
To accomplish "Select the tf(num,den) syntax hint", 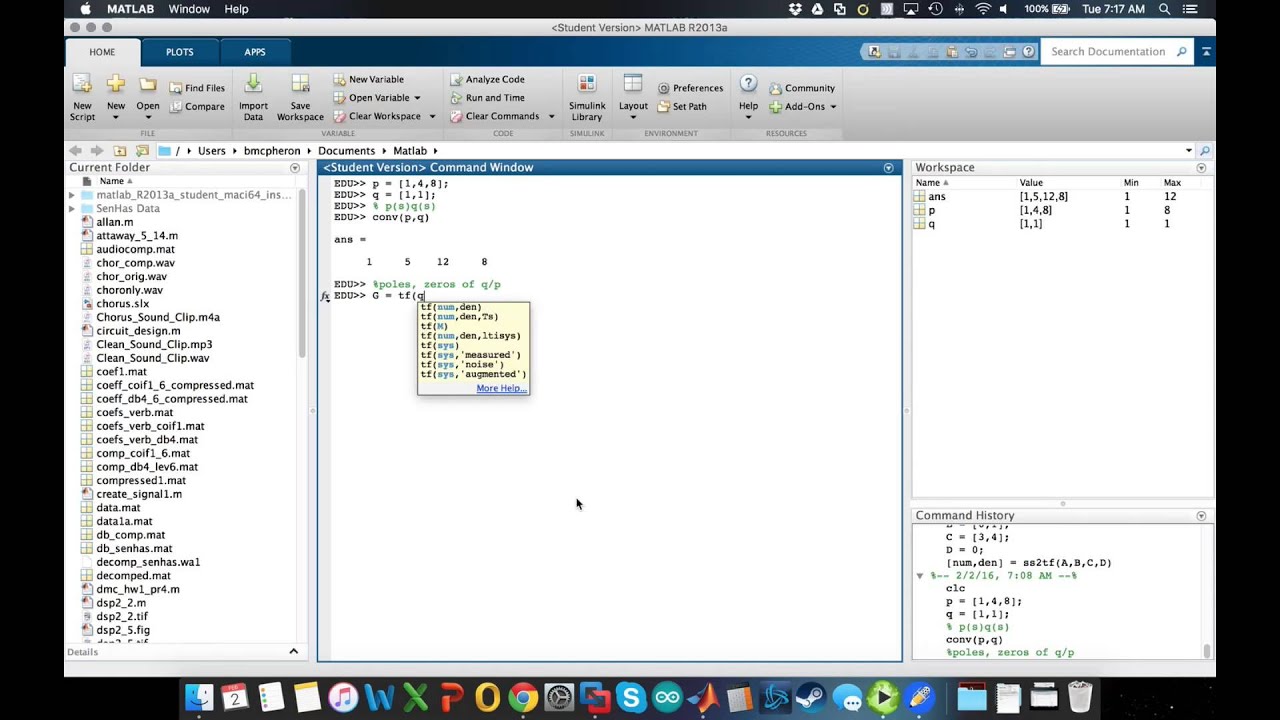I will [x=451, y=307].
